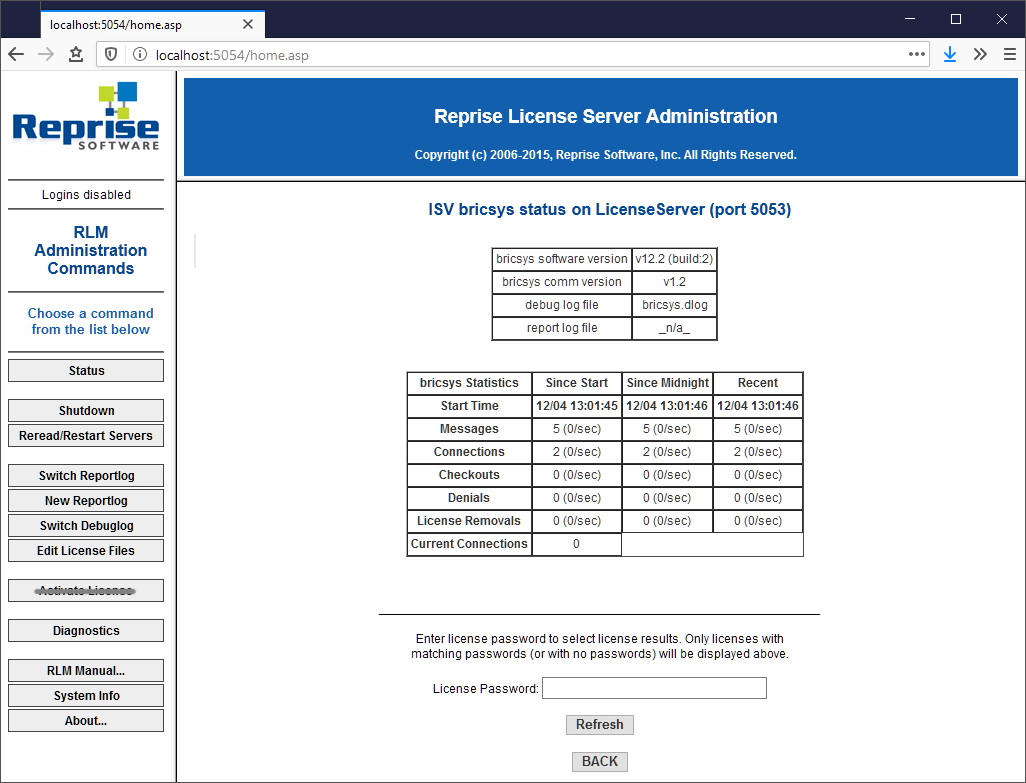Screen dimensions: 1026x783
Task: Click the Switch Debuglog button
Action: (86, 525)
